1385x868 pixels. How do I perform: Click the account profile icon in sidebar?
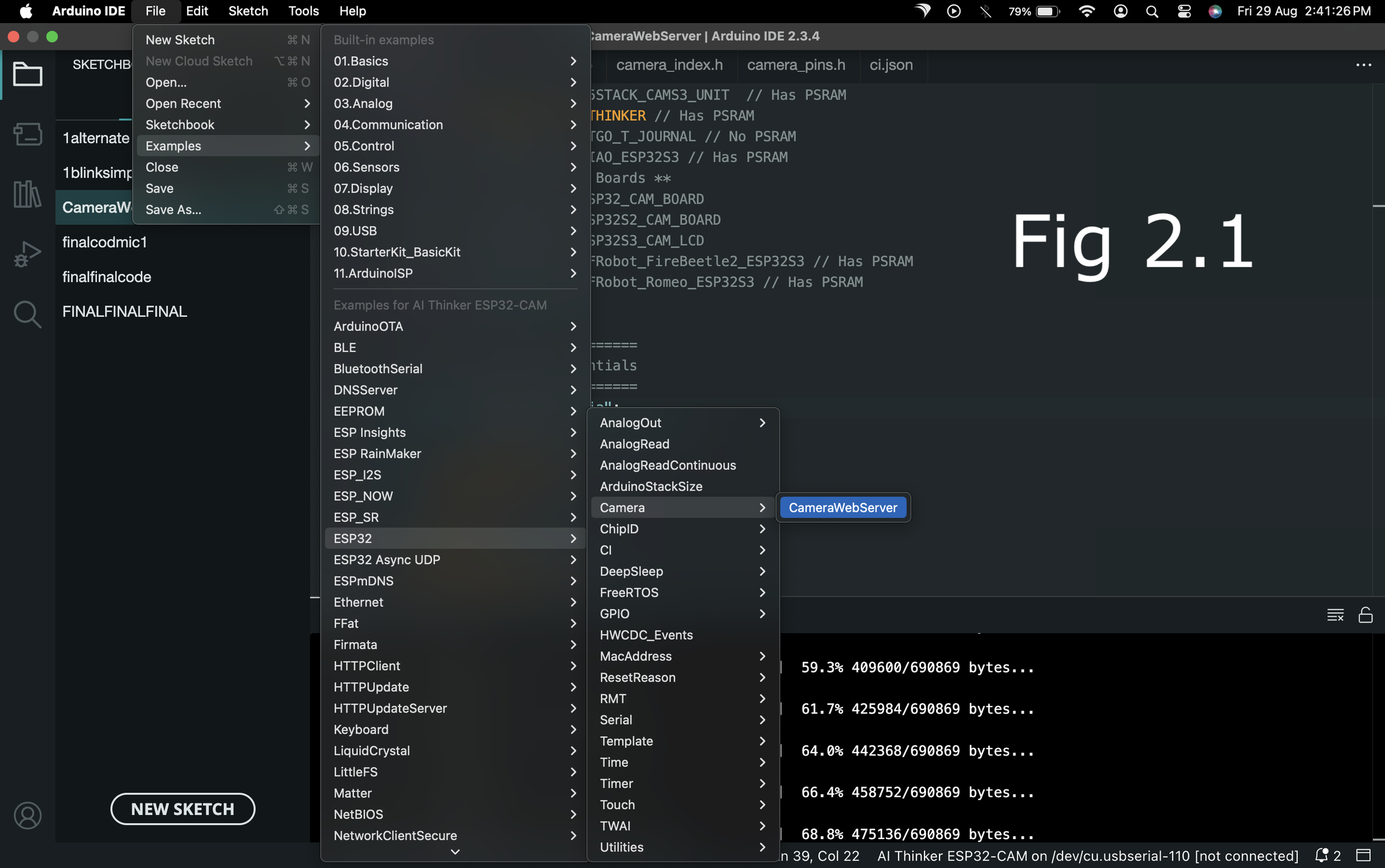coord(27,815)
